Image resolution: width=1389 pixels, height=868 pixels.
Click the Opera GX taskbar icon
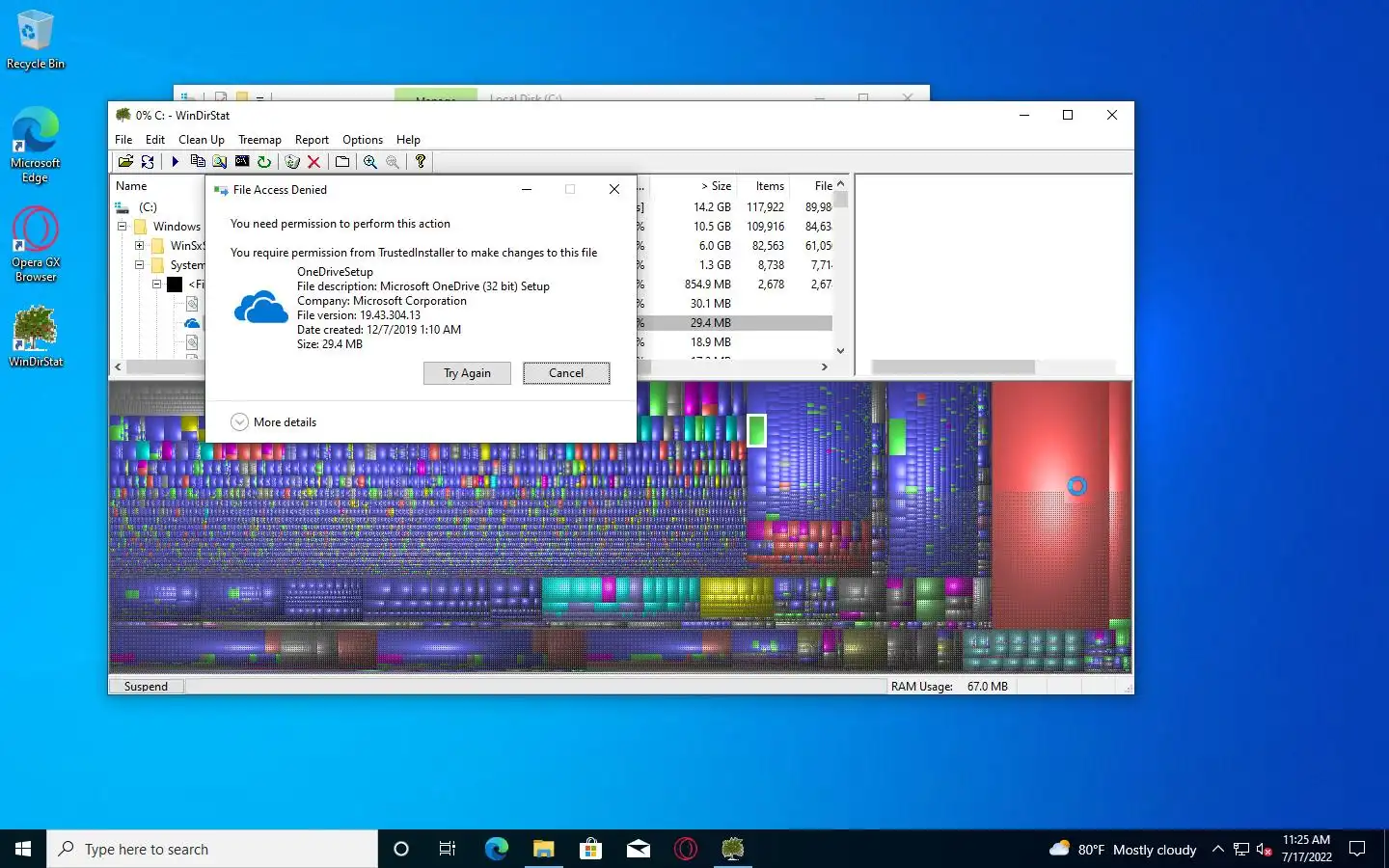point(686,849)
